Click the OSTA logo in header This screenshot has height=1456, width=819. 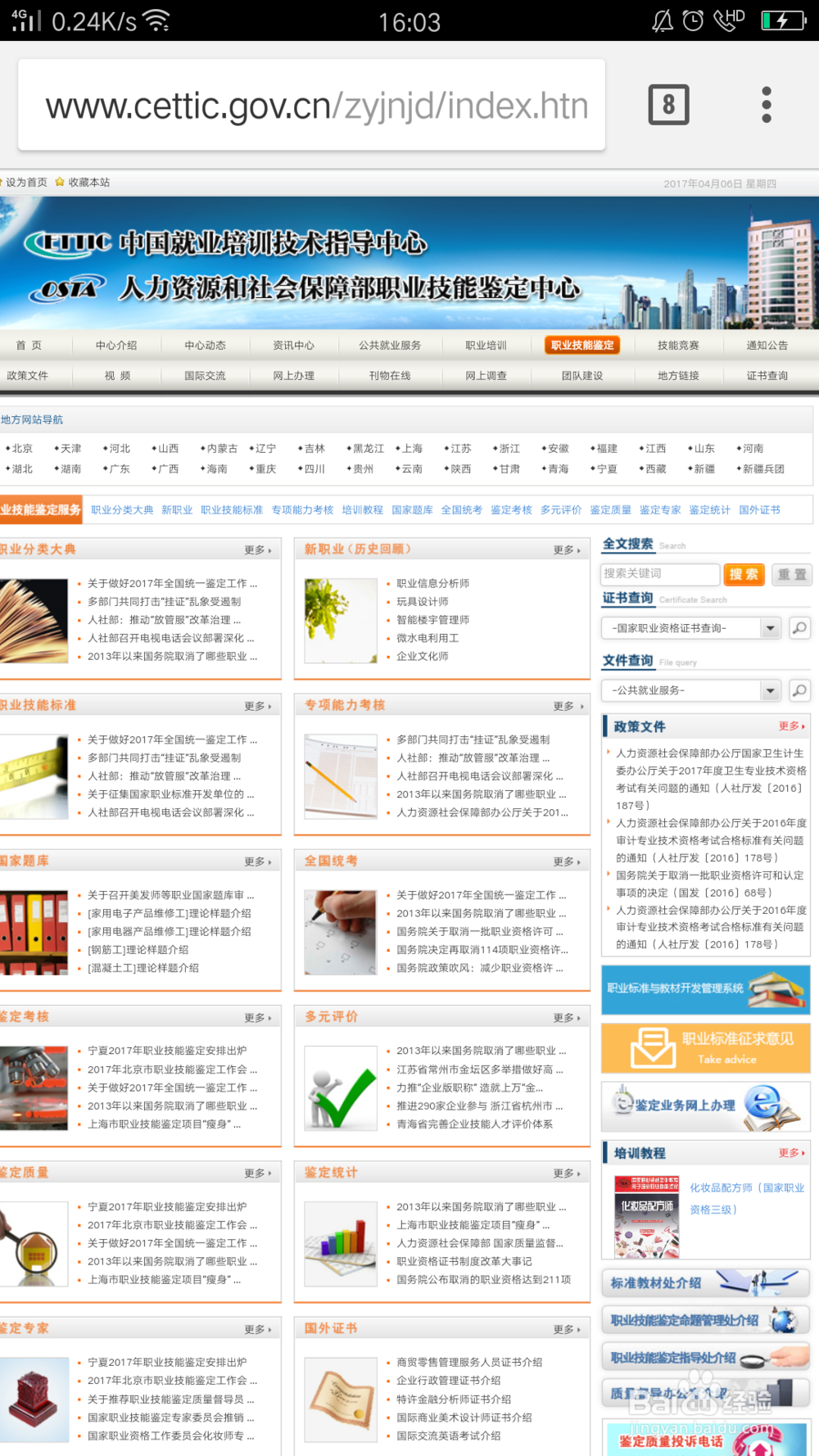(x=69, y=288)
